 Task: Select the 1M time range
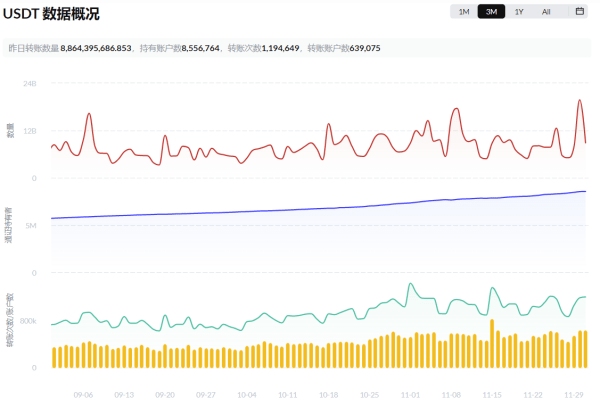pyautogui.click(x=464, y=12)
